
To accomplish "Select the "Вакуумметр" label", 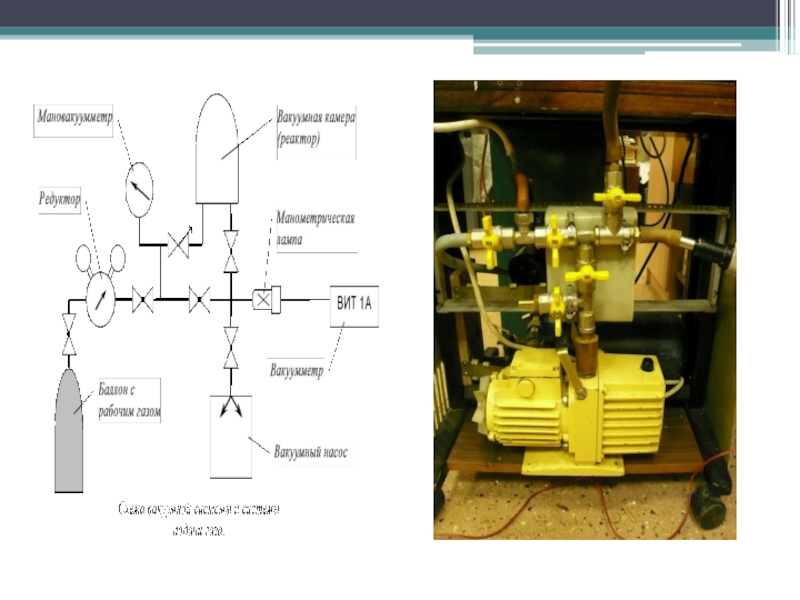I will click(296, 370).
